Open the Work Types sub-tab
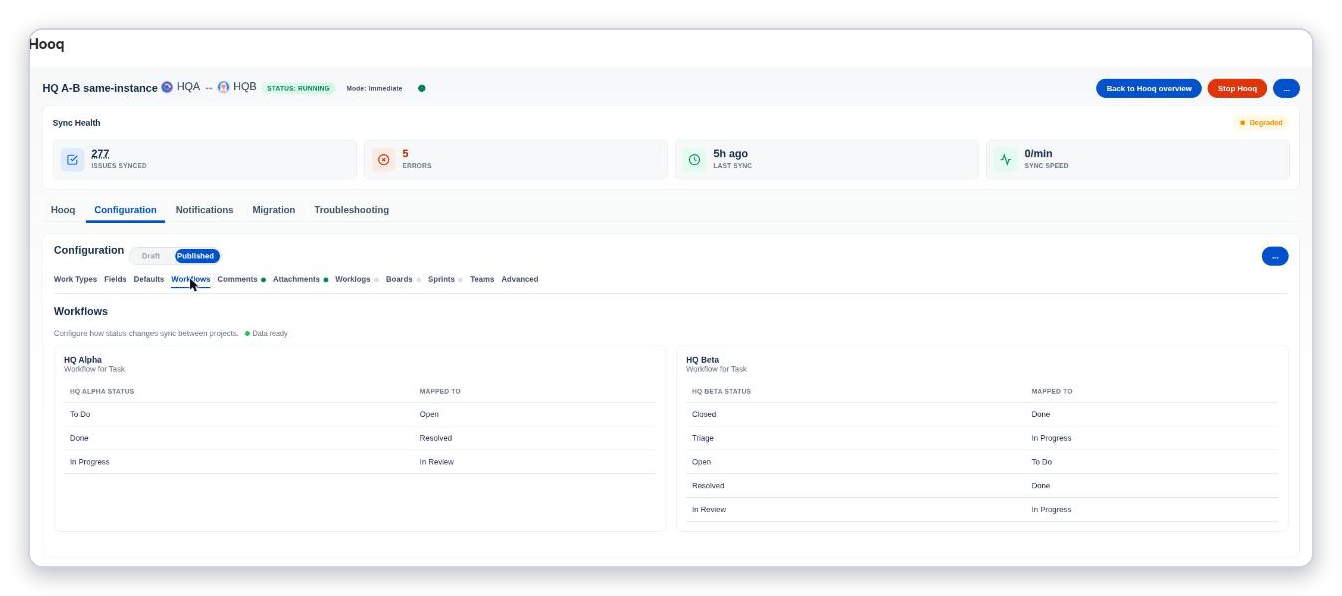Screen dimensions: 1342x596 (x=75, y=279)
